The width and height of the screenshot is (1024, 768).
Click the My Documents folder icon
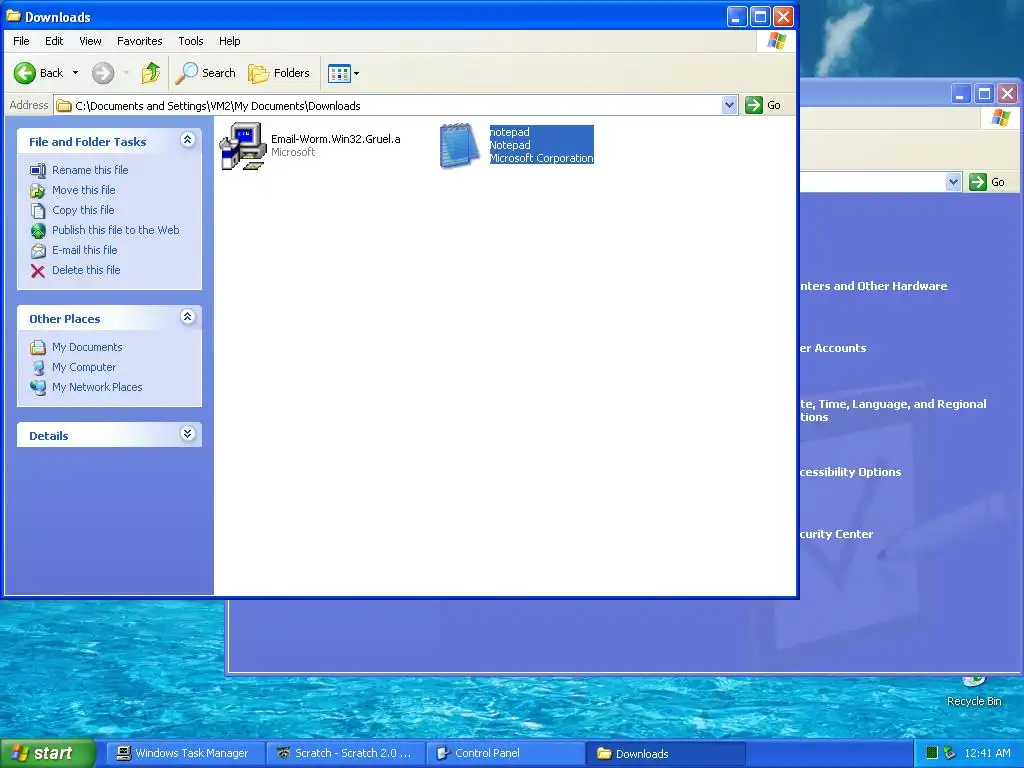click(38, 347)
